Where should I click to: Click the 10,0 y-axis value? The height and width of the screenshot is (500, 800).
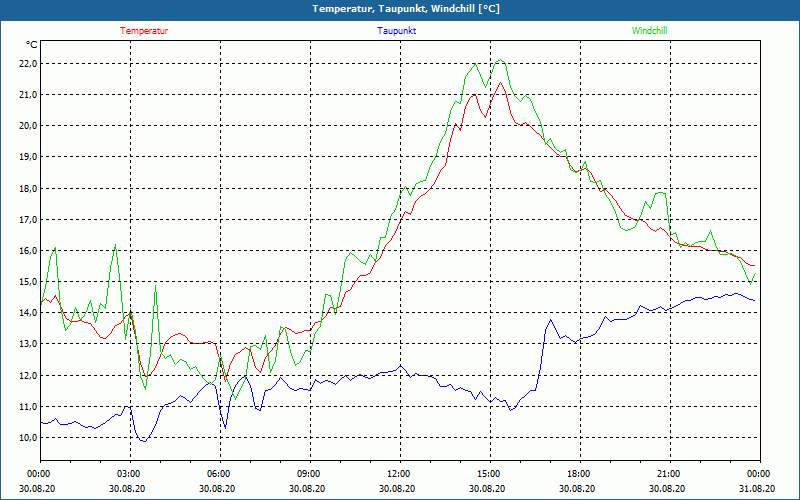tap(28, 438)
